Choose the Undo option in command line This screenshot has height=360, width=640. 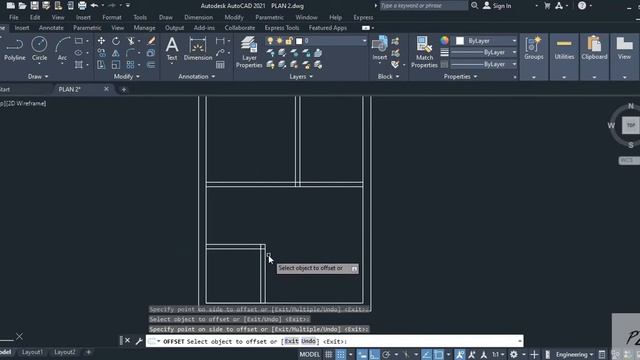point(309,341)
